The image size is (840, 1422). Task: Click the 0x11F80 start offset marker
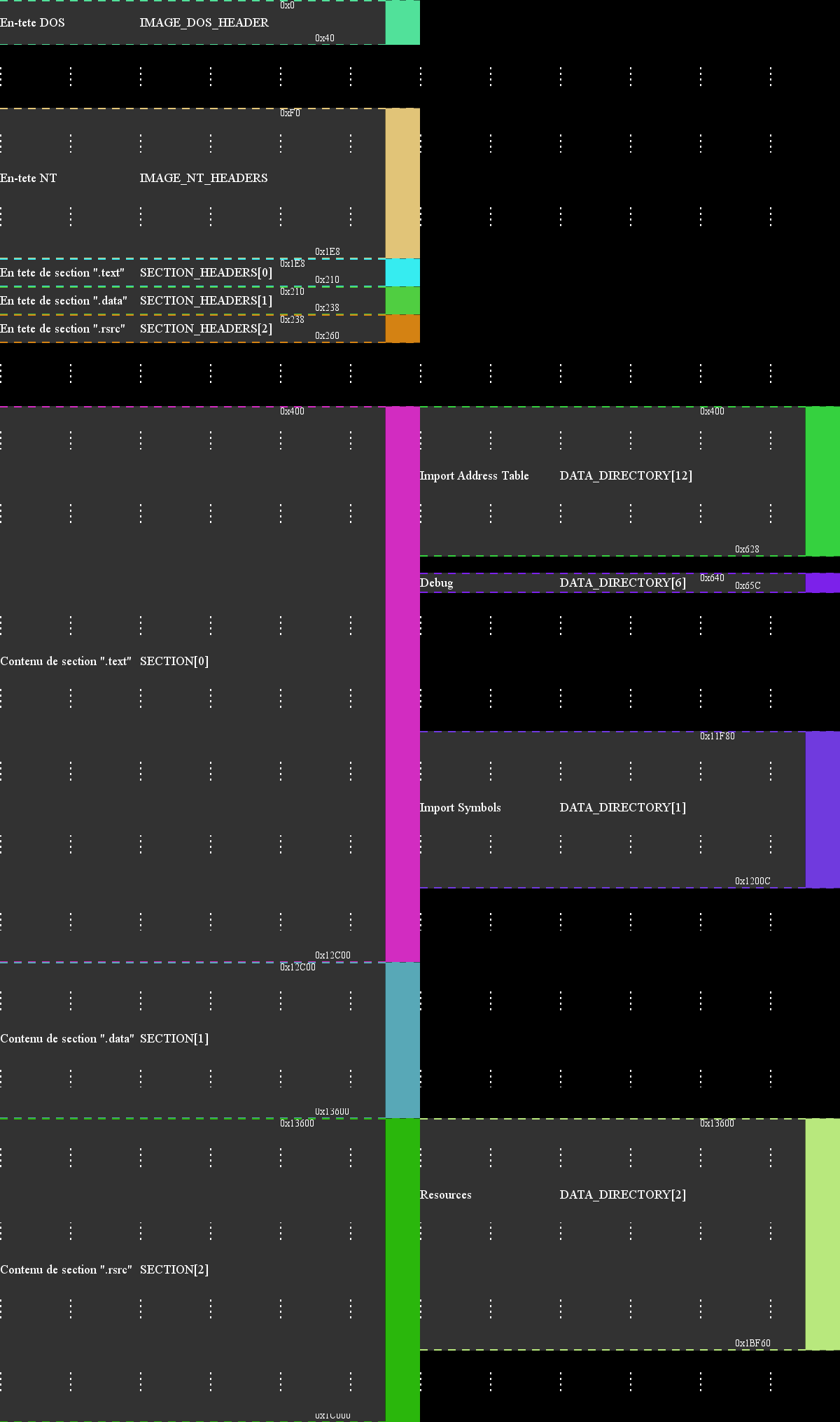[717, 736]
